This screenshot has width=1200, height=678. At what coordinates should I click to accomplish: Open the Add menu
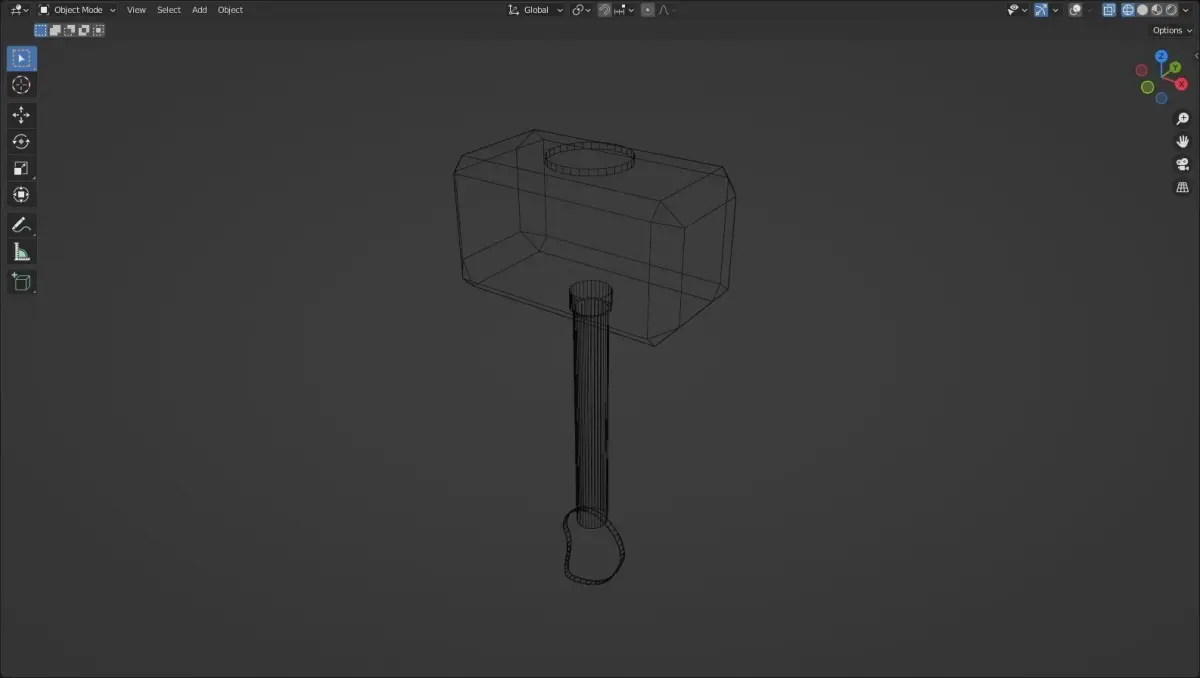200,10
